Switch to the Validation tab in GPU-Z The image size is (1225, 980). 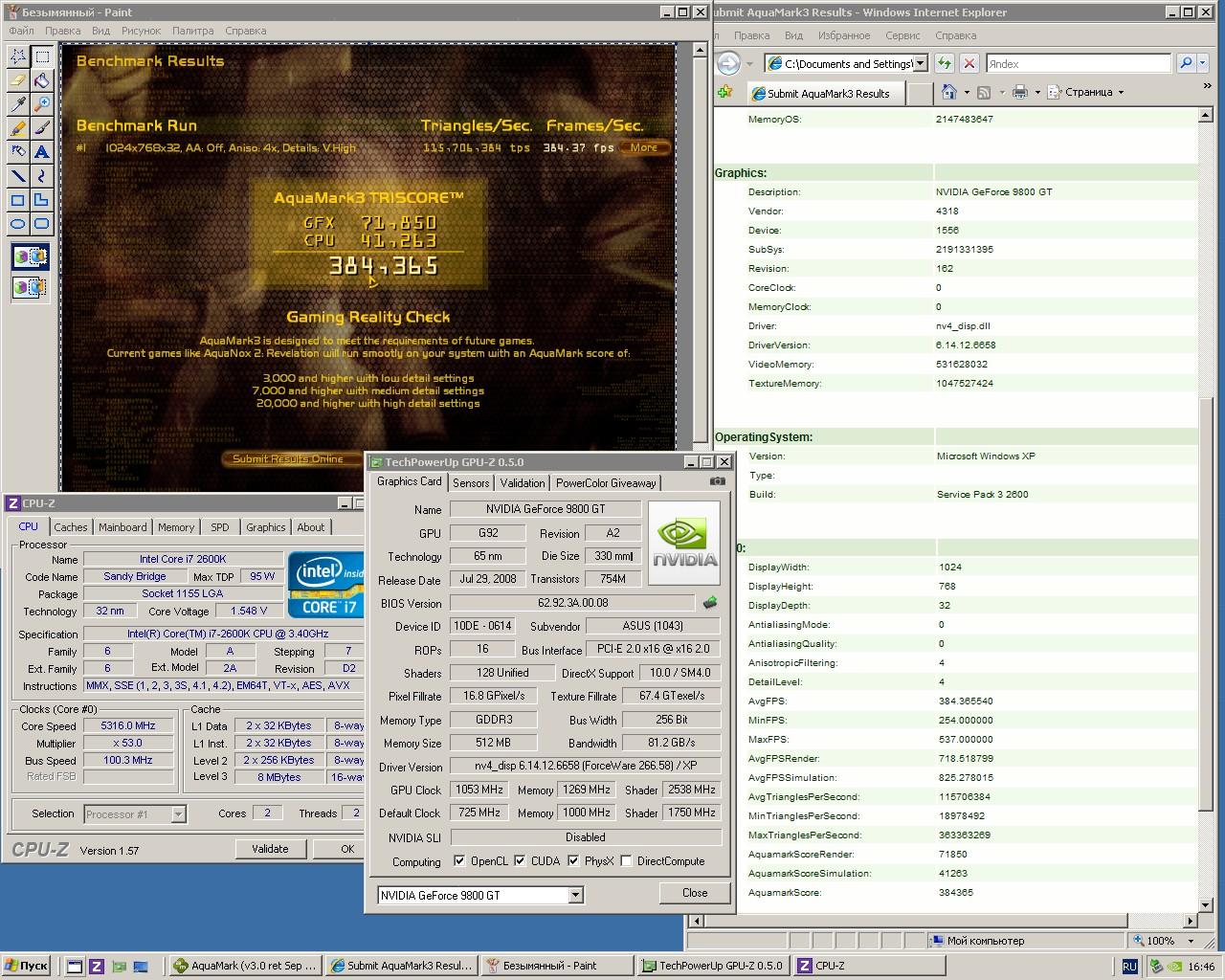pyautogui.click(x=523, y=483)
